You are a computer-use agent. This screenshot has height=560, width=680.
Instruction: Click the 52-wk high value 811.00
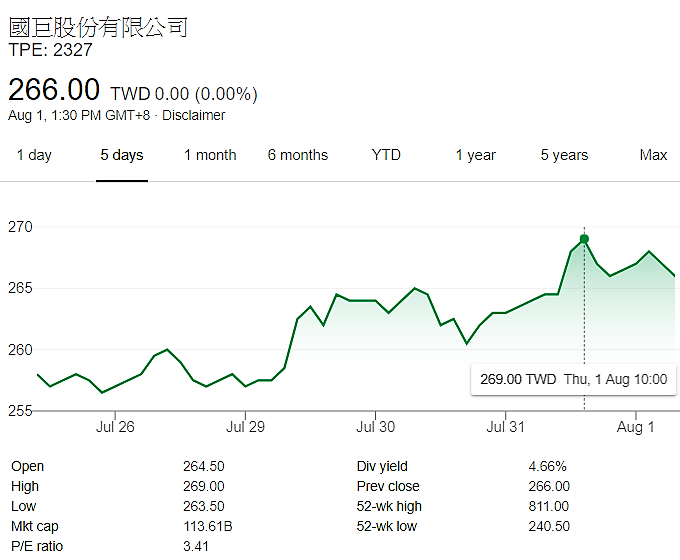pyautogui.click(x=549, y=506)
